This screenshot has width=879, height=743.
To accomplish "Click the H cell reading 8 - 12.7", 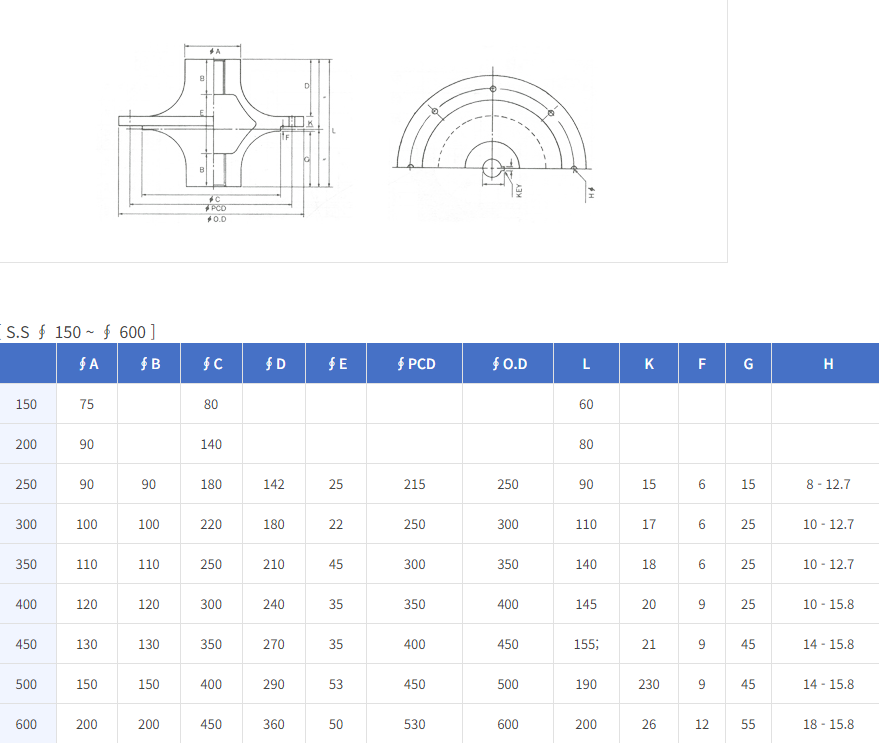I will click(827, 484).
